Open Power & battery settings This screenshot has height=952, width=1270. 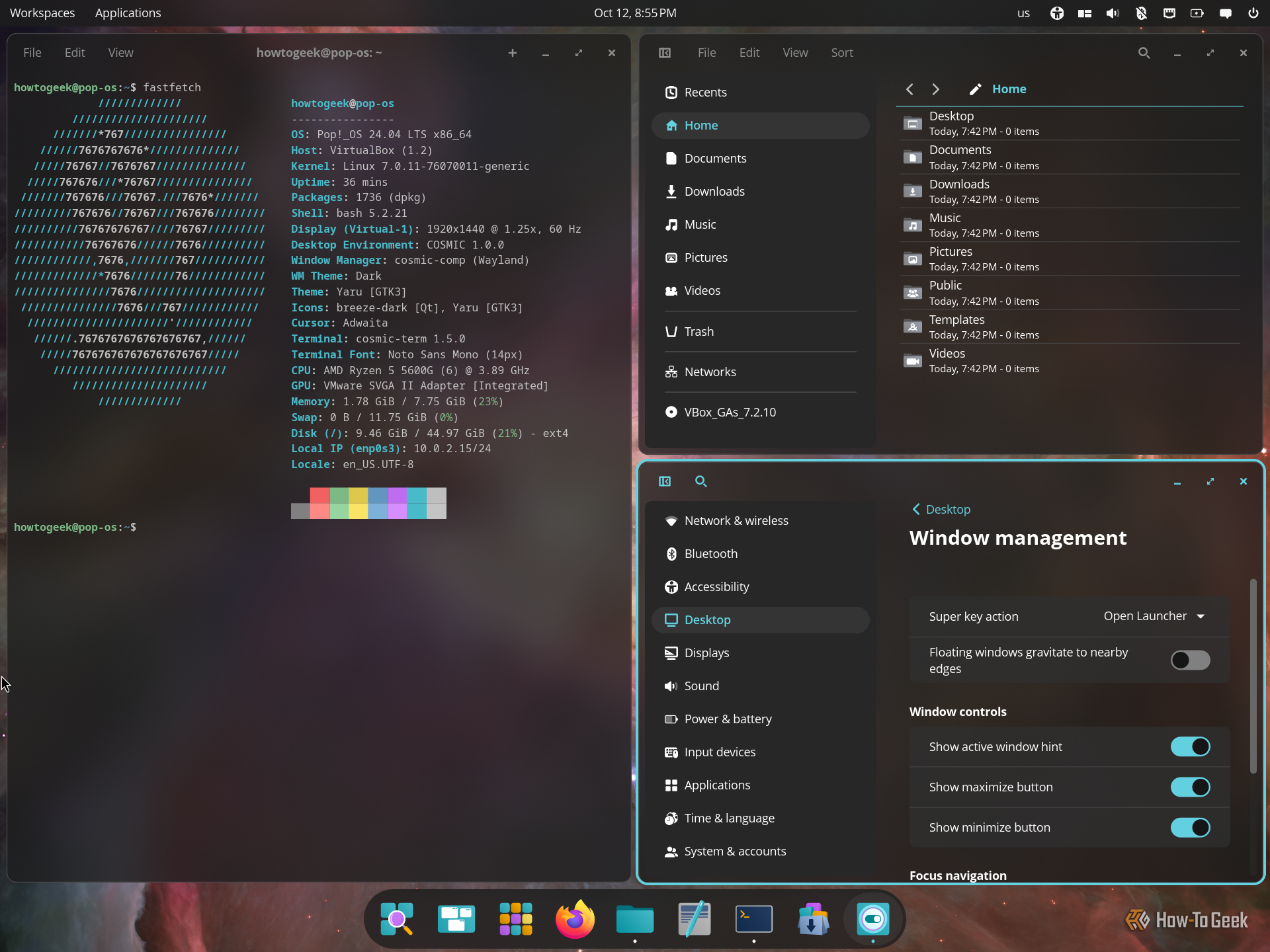tap(761, 719)
